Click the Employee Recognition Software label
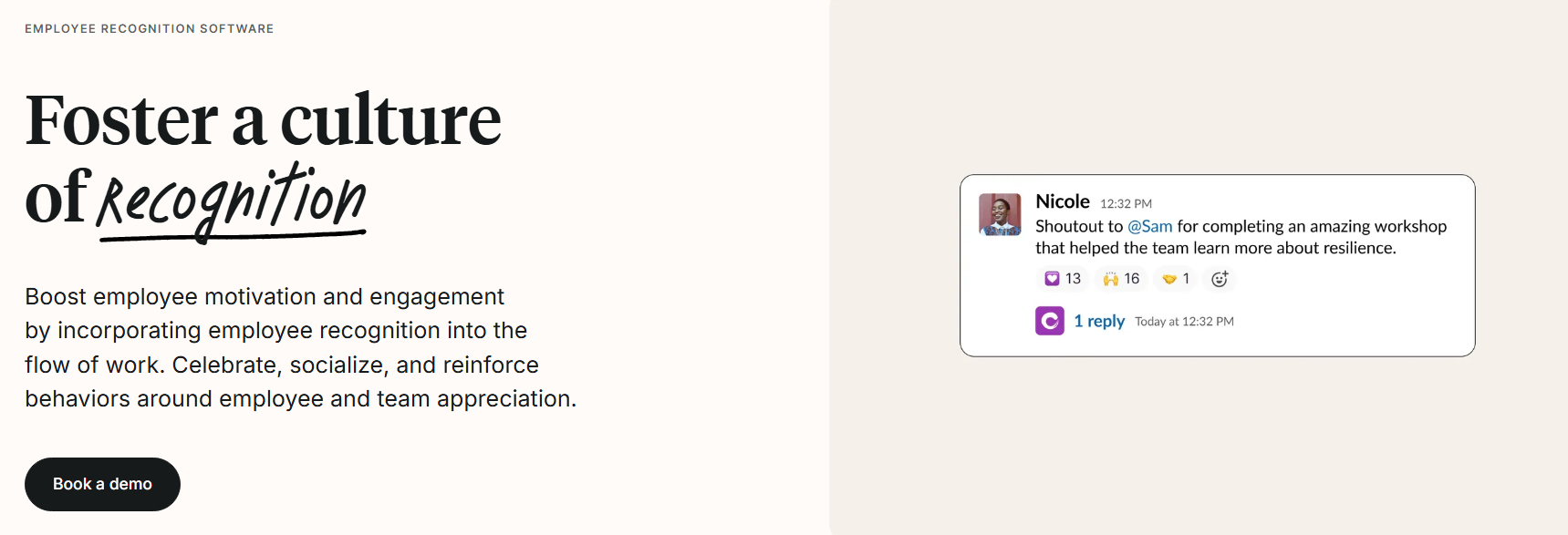This screenshot has height=535, width=1568. [150, 29]
